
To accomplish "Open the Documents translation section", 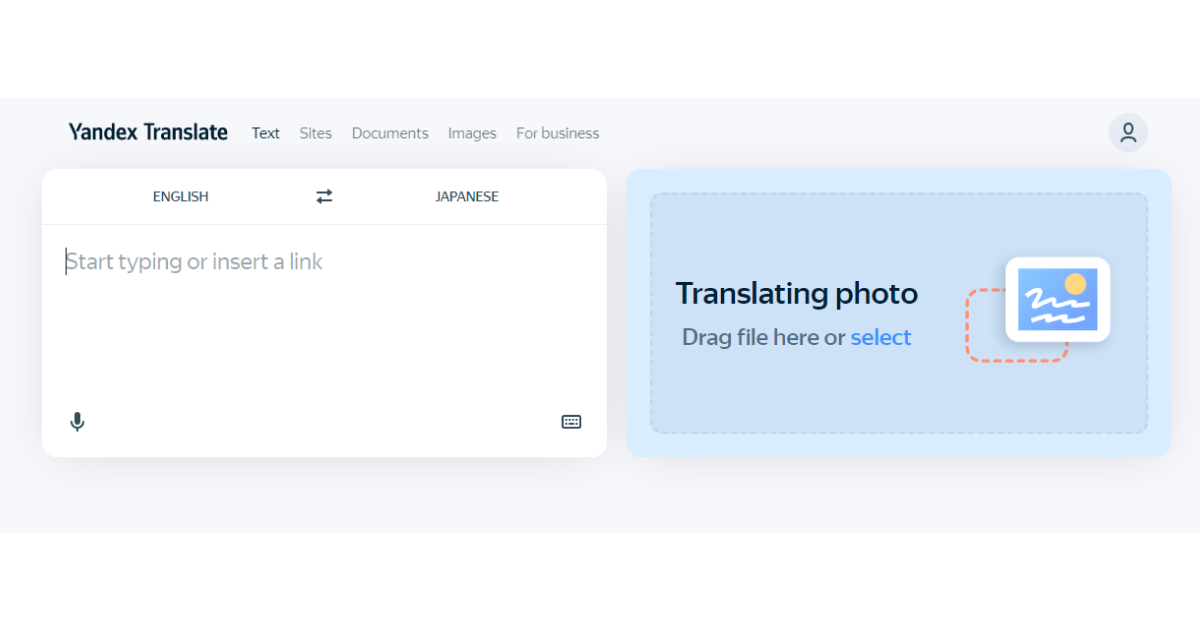I will 390,133.
